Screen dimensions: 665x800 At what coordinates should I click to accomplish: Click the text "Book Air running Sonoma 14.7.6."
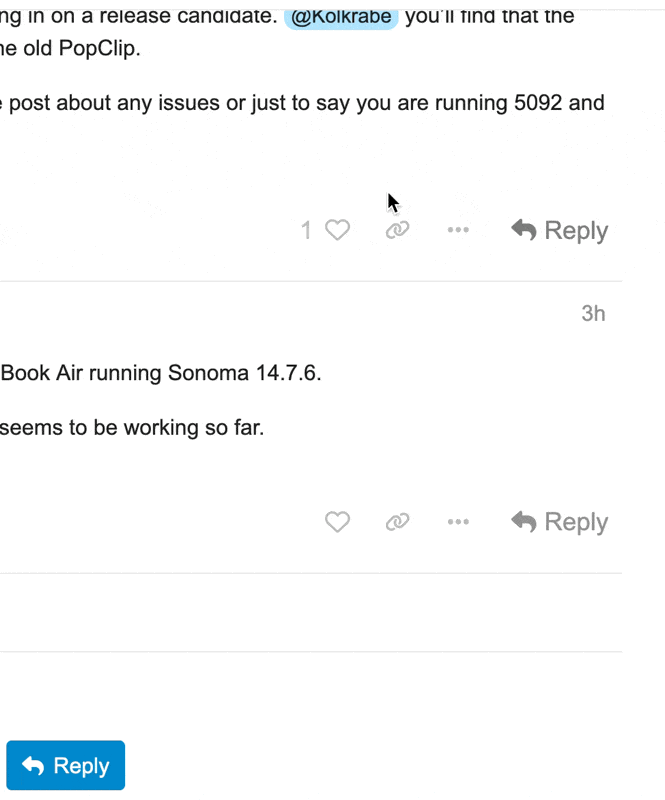(162, 374)
